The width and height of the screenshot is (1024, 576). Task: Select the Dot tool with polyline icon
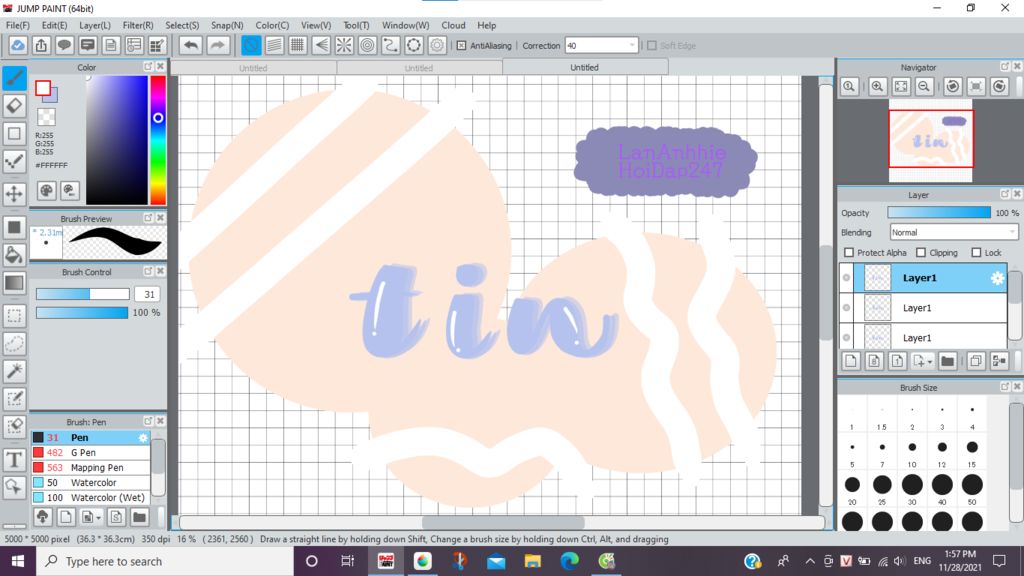(14, 161)
